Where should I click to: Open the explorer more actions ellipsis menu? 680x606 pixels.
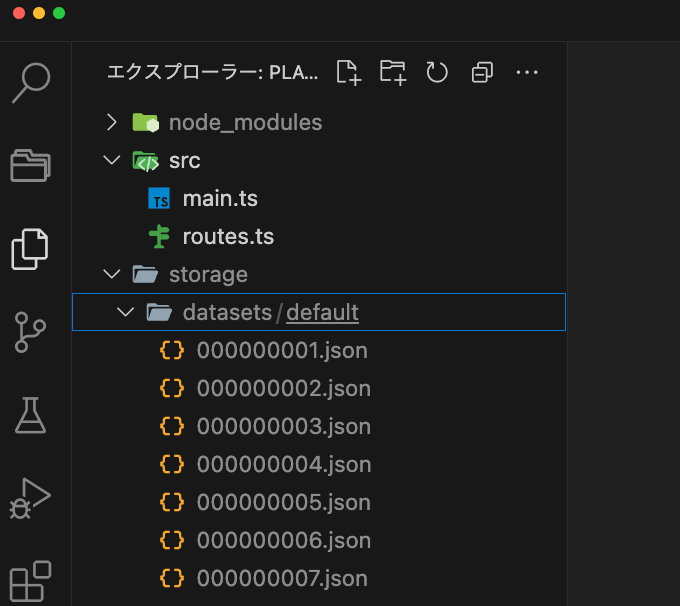[527, 72]
